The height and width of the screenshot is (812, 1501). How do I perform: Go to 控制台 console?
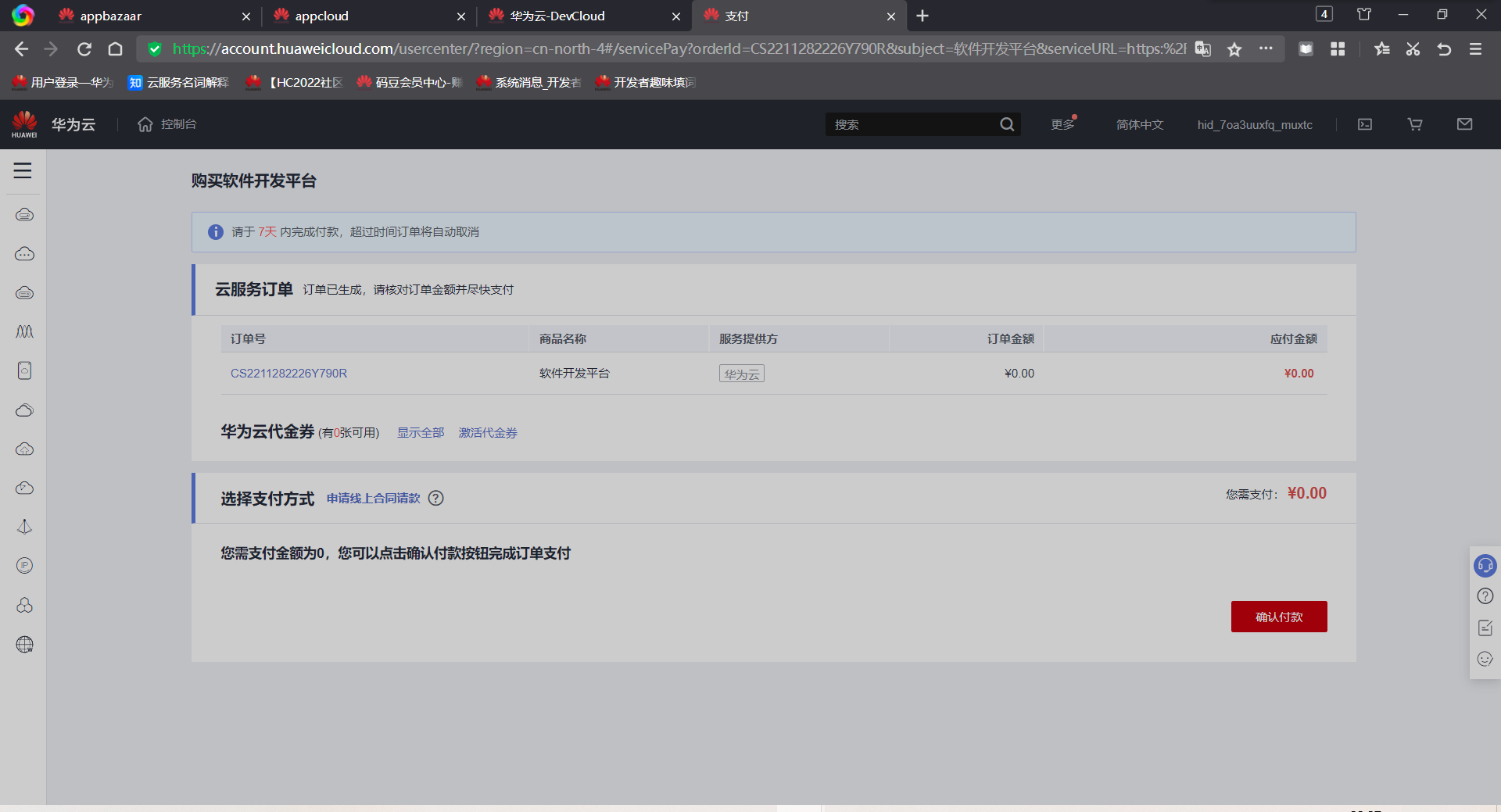pos(167,124)
